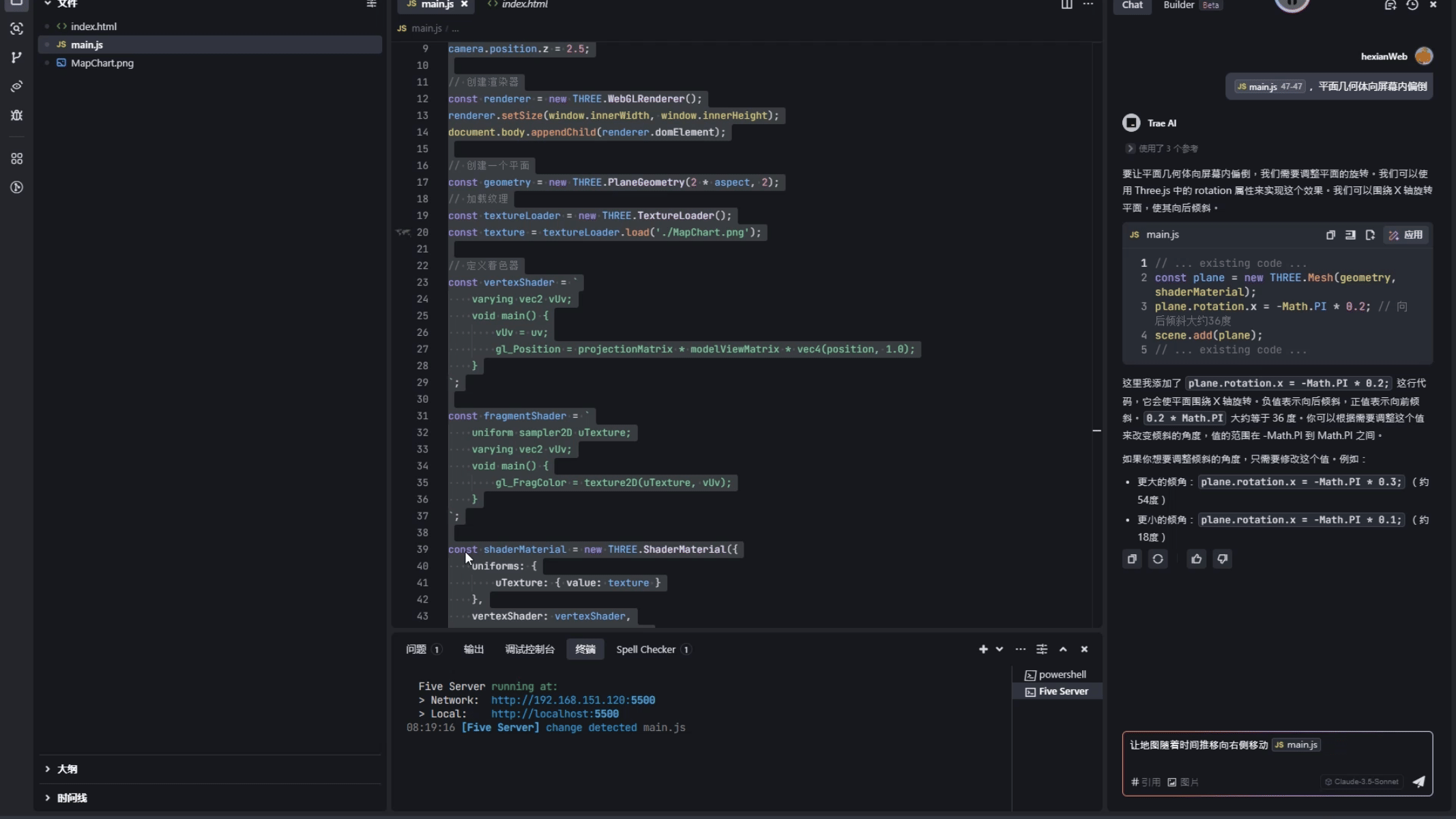Click the insert-to-editor icon on code block
This screenshot has height=819, width=1456.
click(x=1350, y=234)
